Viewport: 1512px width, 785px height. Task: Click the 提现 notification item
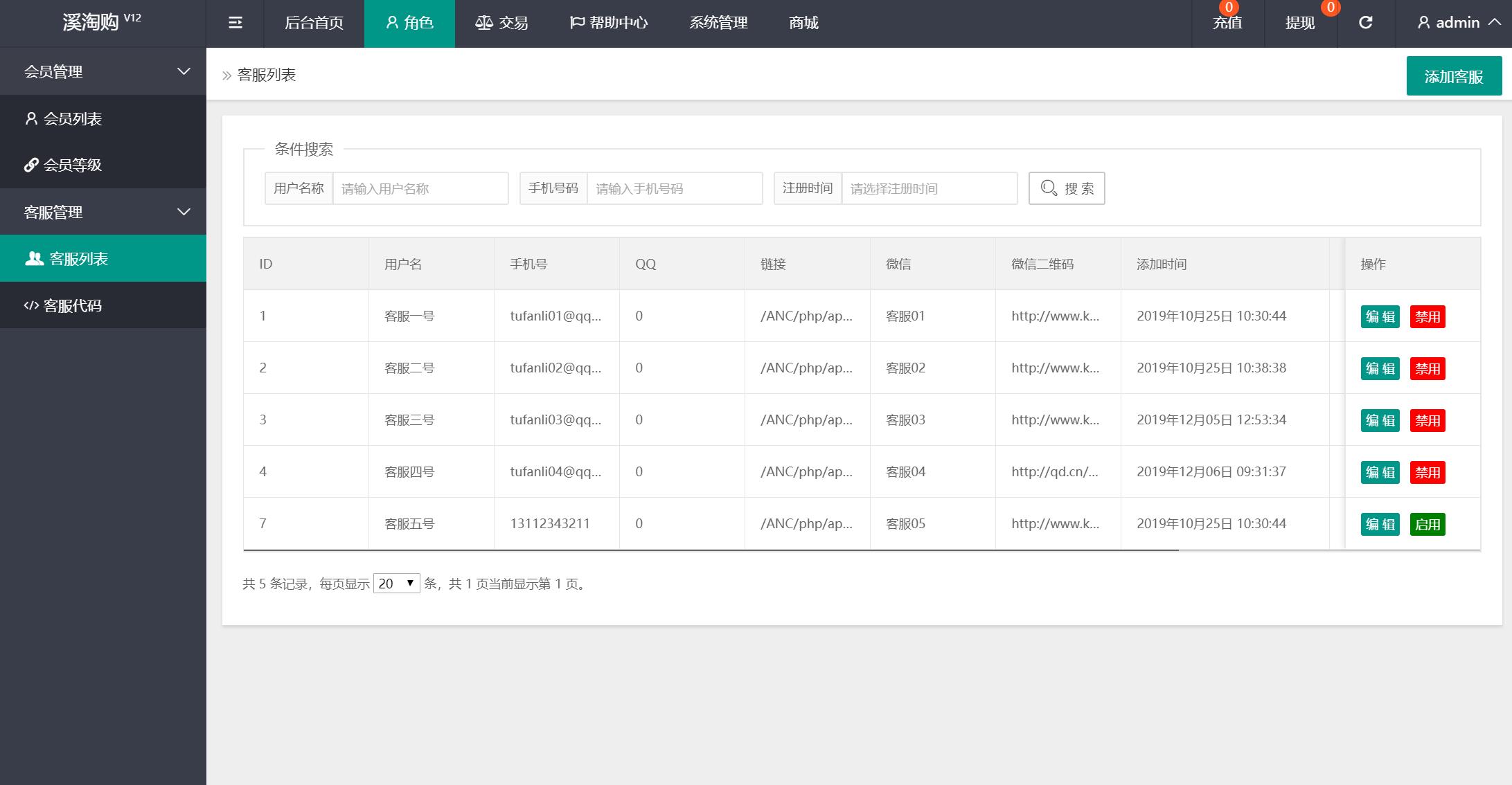(1299, 23)
